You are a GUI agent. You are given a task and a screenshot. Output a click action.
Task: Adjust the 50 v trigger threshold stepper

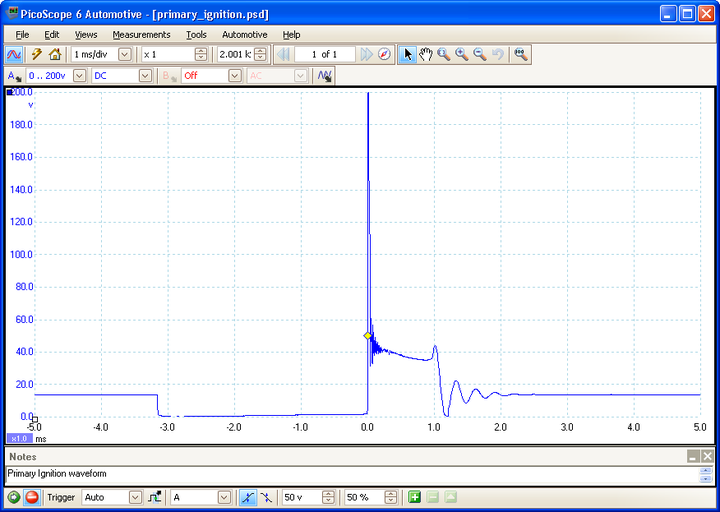tap(328, 497)
